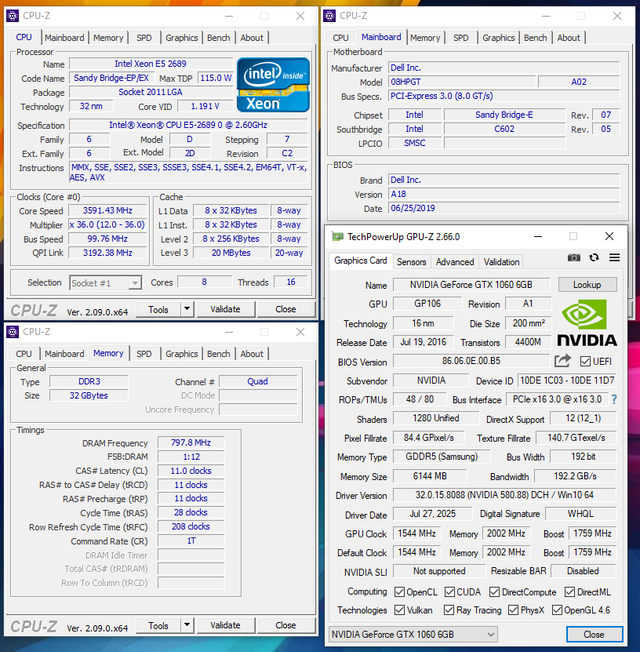This screenshot has width=640, height=652.
Task: Click Close button in GPU-Z
Action: [594, 634]
